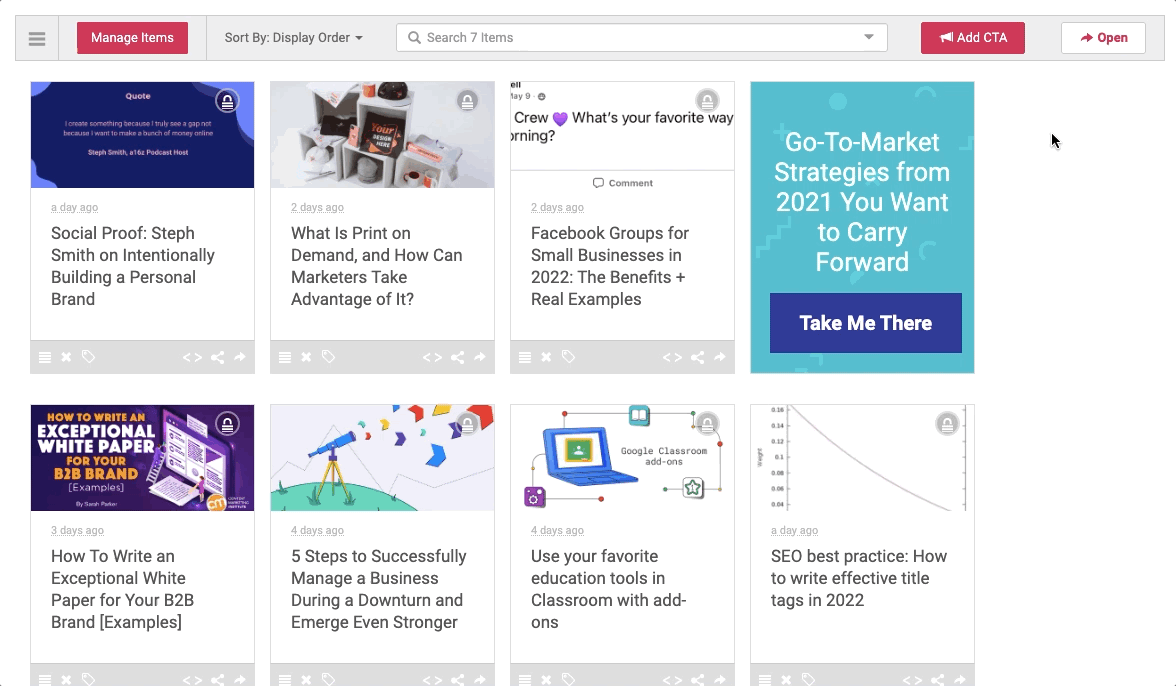The width and height of the screenshot is (1176, 686).
Task: Click the Open button
Action: click(1103, 37)
